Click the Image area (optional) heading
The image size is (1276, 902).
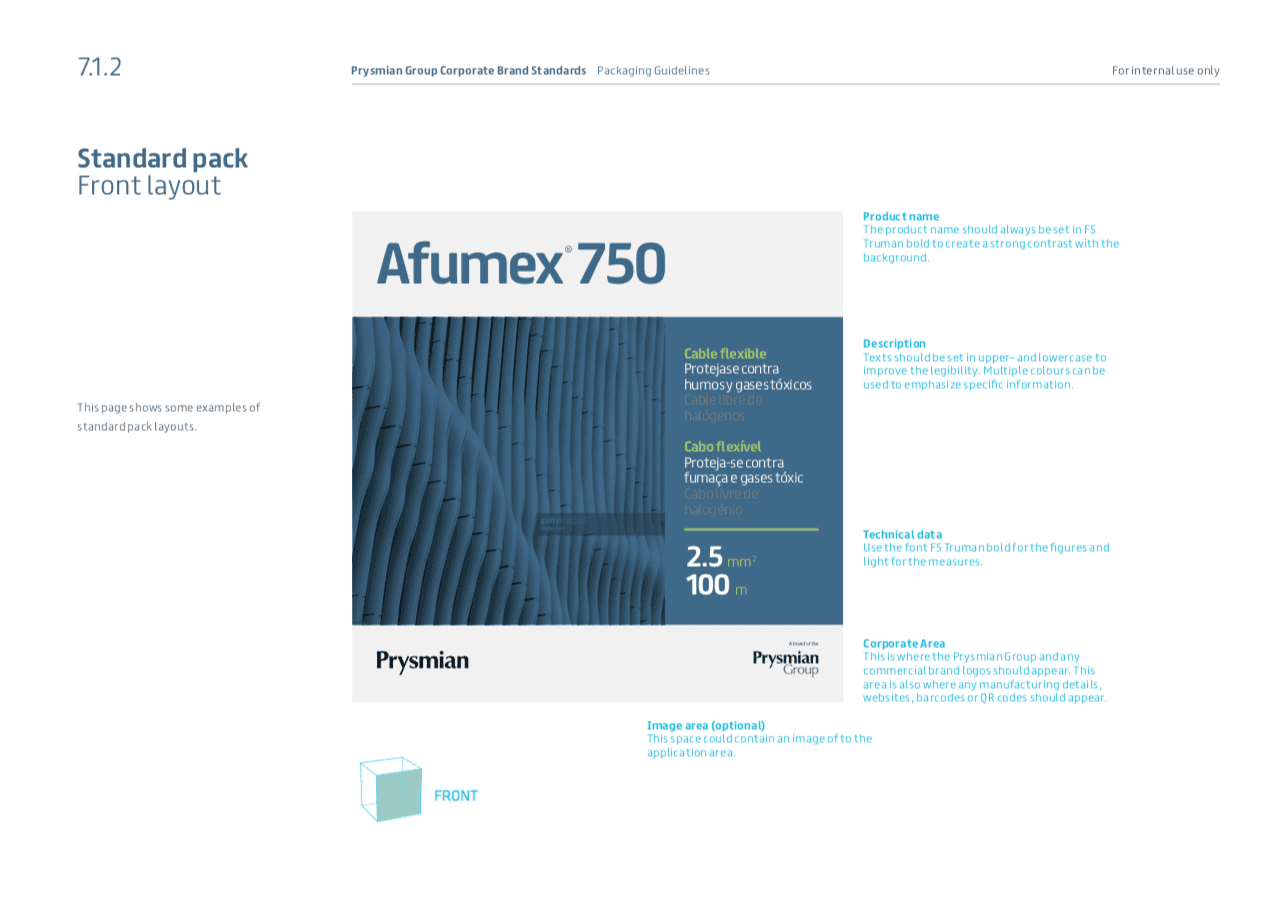[x=706, y=725]
